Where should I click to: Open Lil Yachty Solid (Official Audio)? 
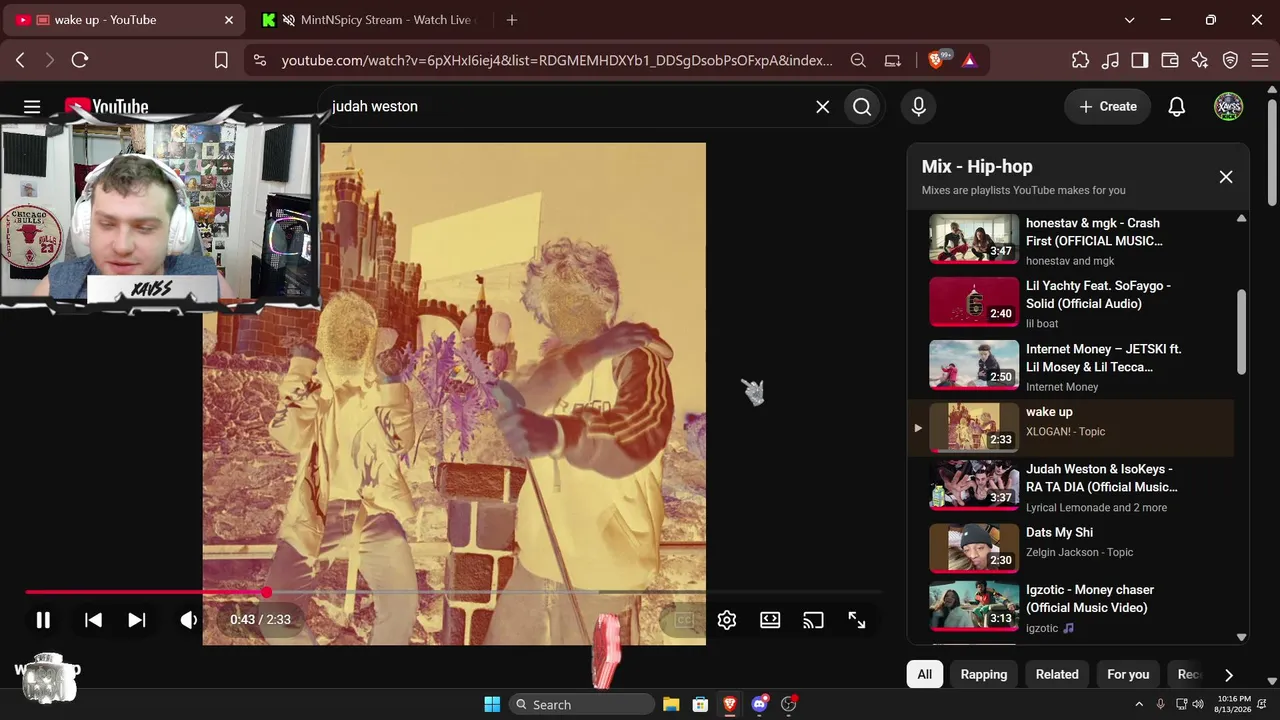[1071, 303]
